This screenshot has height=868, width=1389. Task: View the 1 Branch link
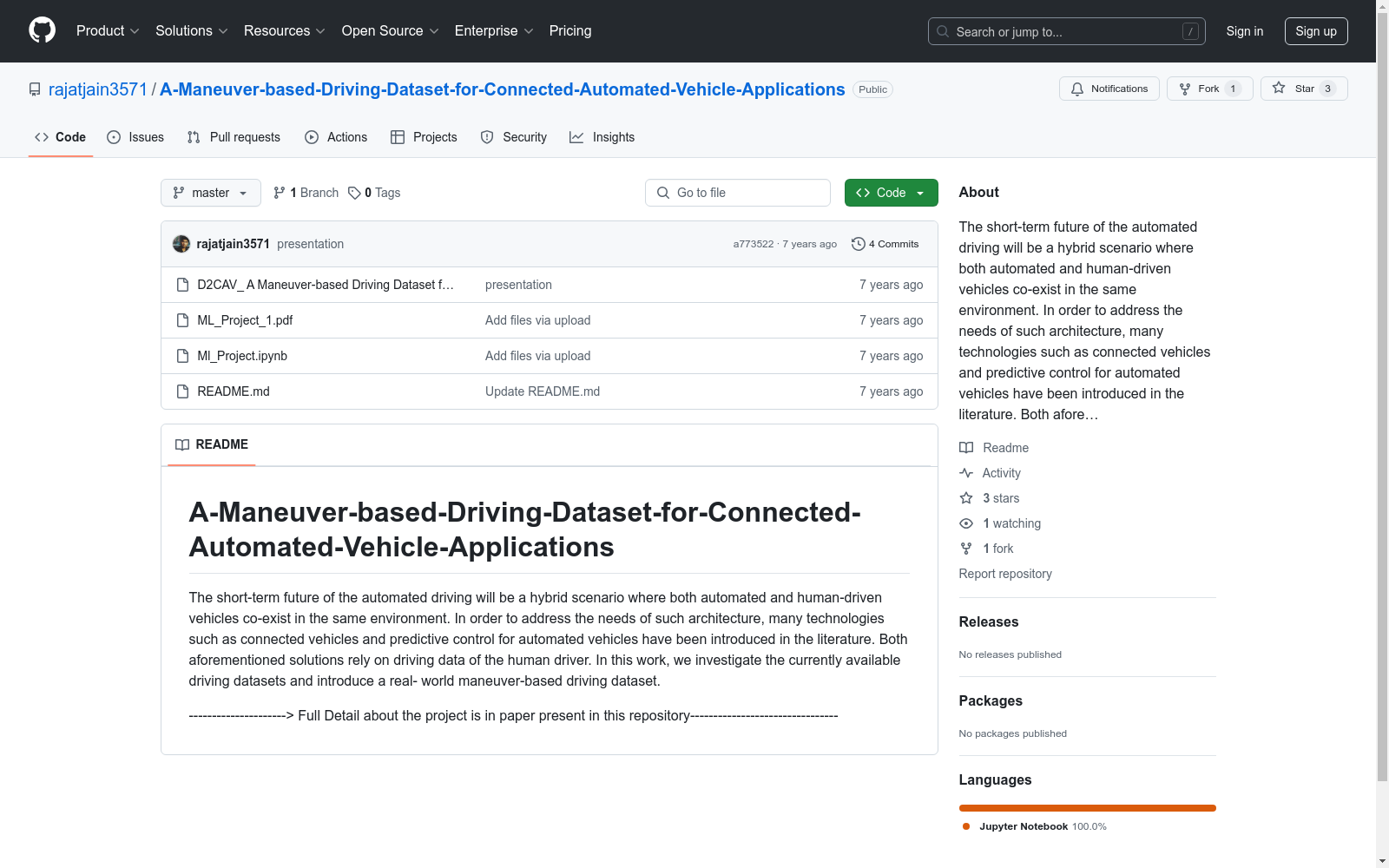click(x=306, y=193)
